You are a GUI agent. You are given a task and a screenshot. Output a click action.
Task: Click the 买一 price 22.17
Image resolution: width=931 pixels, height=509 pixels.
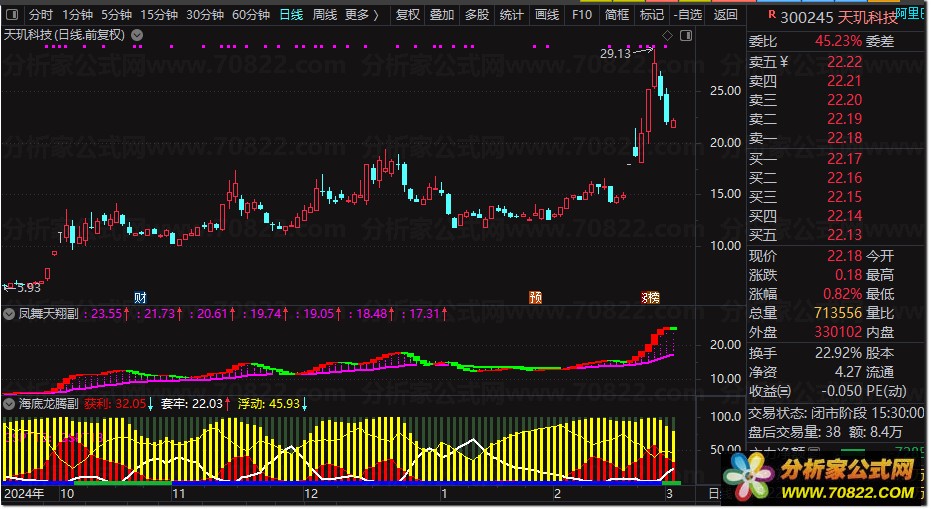tap(844, 159)
